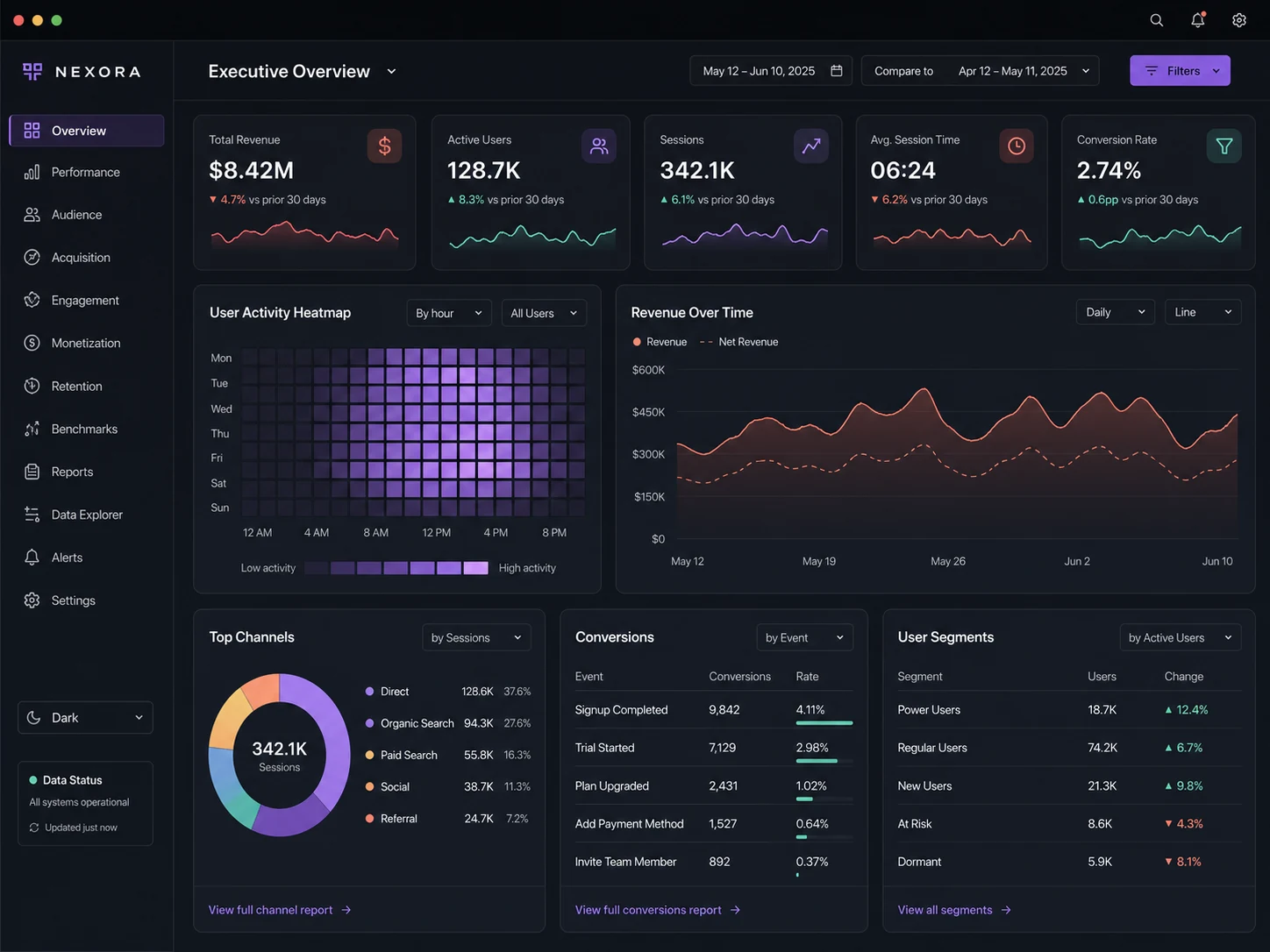The height and width of the screenshot is (952, 1270).
Task: Click the Avg. Session Time clock icon
Action: pyautogui.click(x=1017, y=146)
